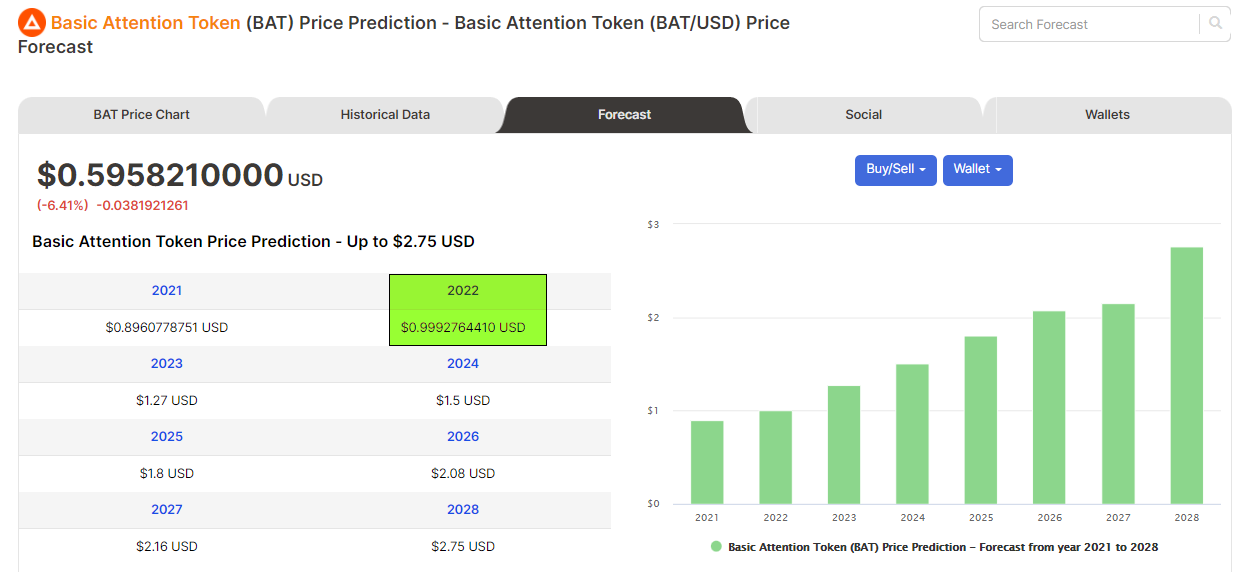The width and height of the screenshot is (1248, 572).
Task: Select the Social tab
Action: click(864, 115)
